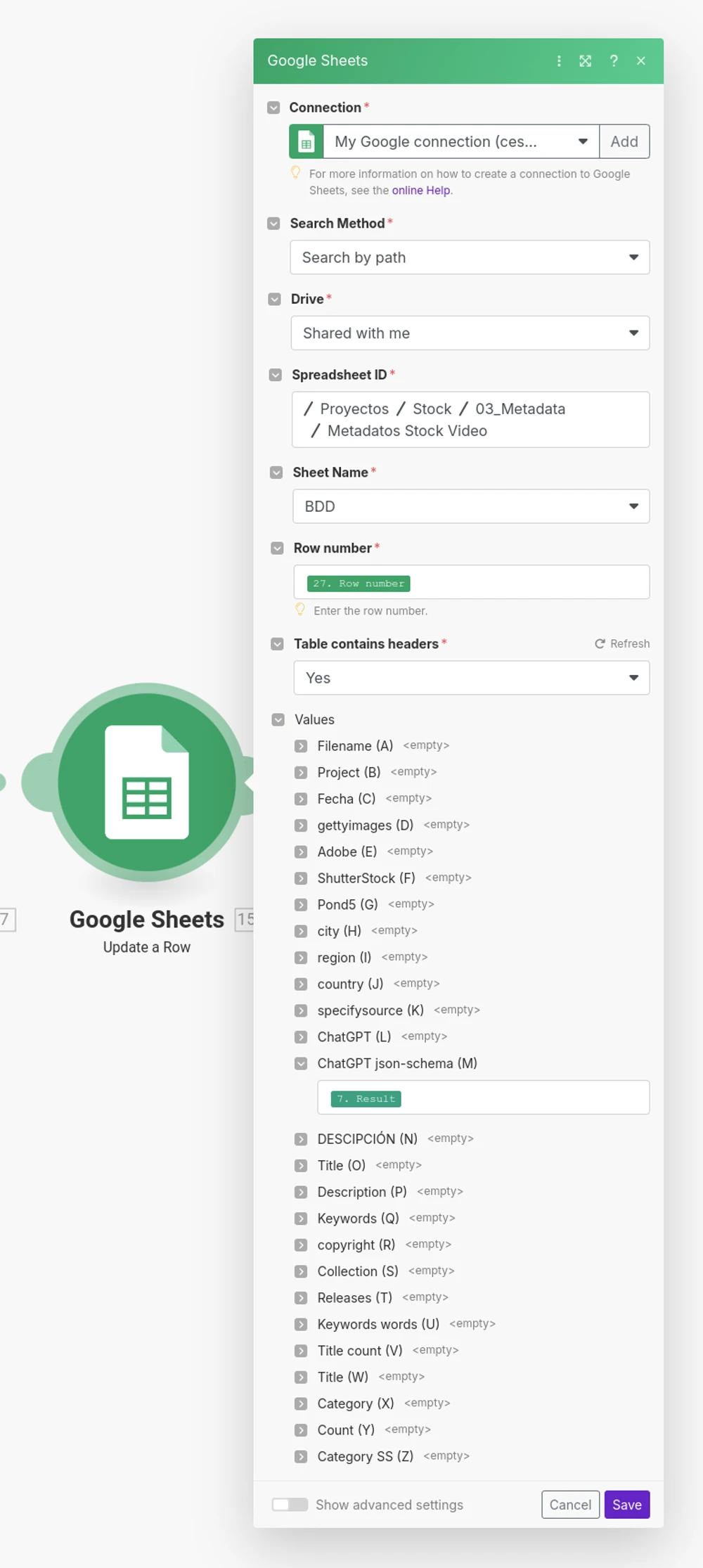Open the BDD sheet name dropdown
Viewport: 703px width, 1568px height.
point(471,507)
